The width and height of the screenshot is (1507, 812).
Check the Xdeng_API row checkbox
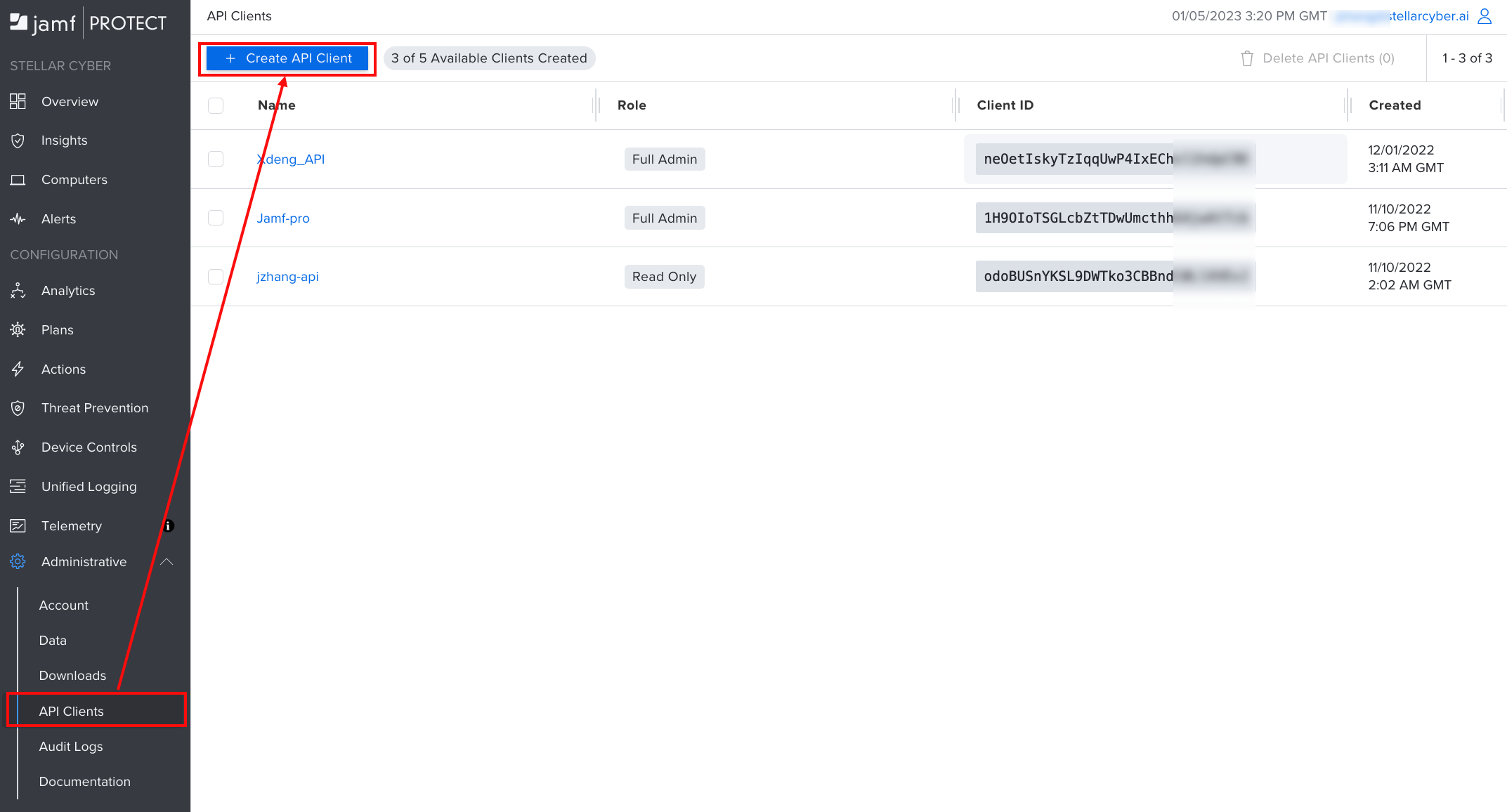216,159
